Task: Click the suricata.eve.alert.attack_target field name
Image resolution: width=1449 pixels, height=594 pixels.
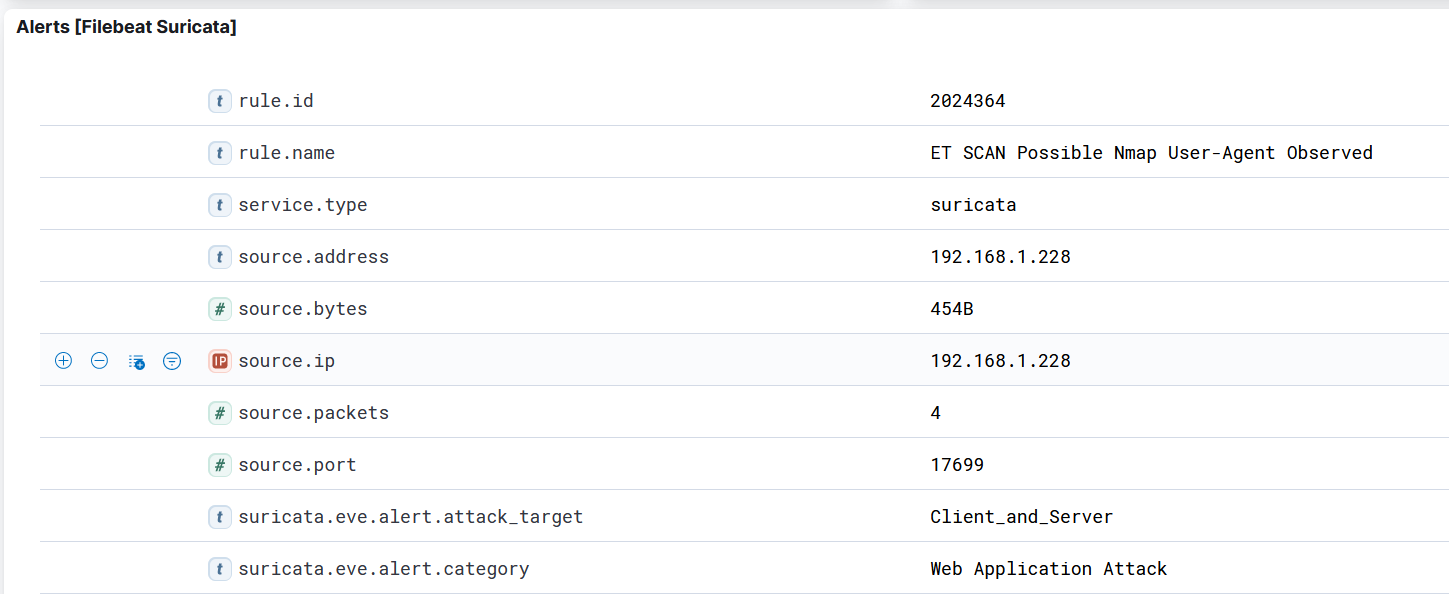Action: 410,517
